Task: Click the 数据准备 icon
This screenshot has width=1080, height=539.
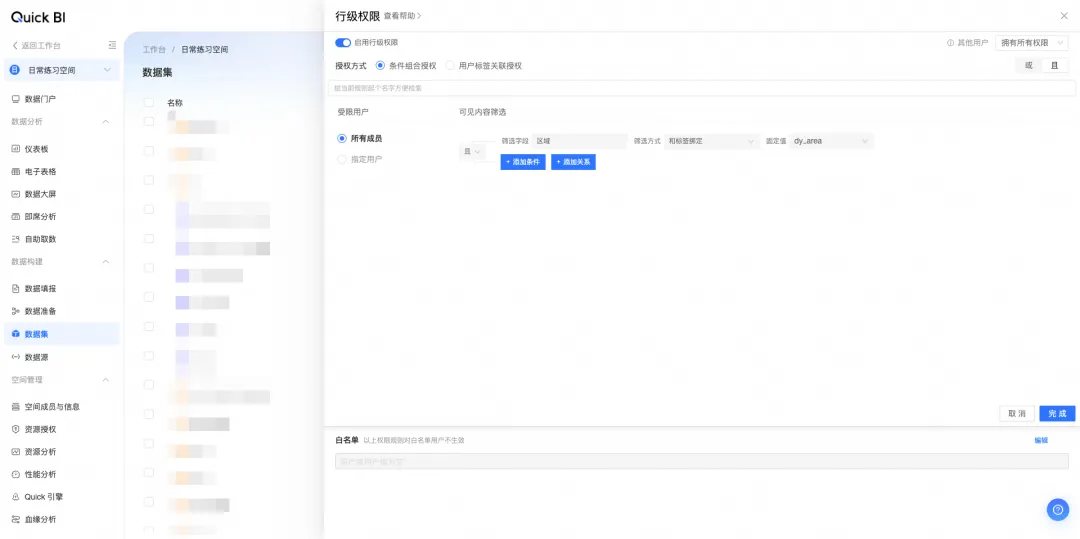Action: pyautogui.click(x=16, y=311)
